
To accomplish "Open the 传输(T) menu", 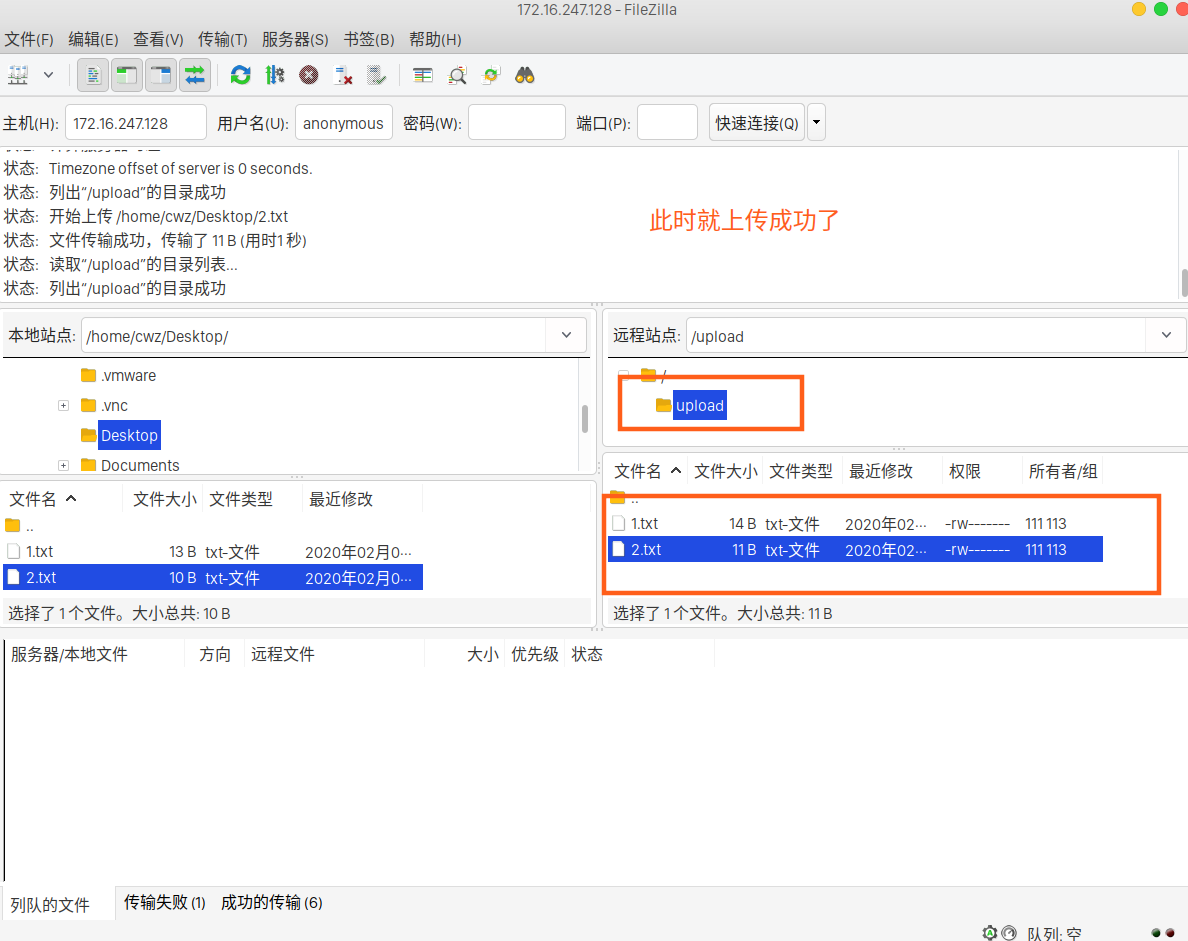I will point(223,39).
